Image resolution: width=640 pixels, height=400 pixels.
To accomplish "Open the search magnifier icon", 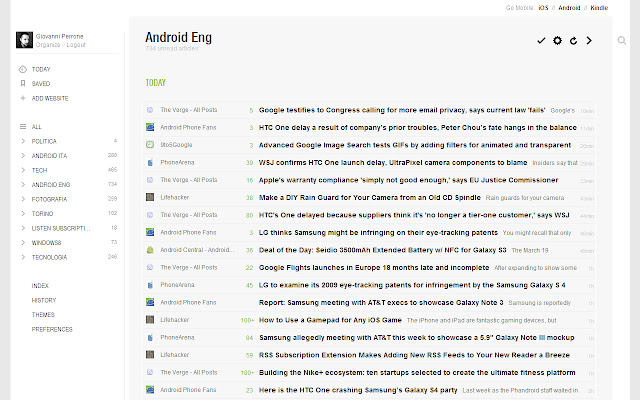I will [624, 40].
